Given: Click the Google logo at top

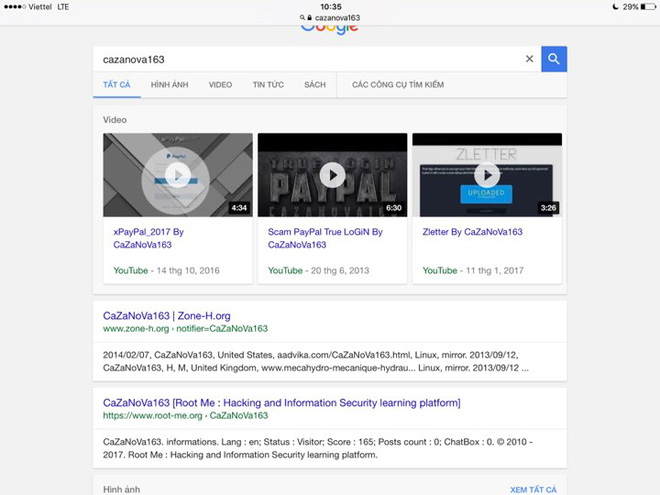Looking at the screenshot, I should (330, 29).
